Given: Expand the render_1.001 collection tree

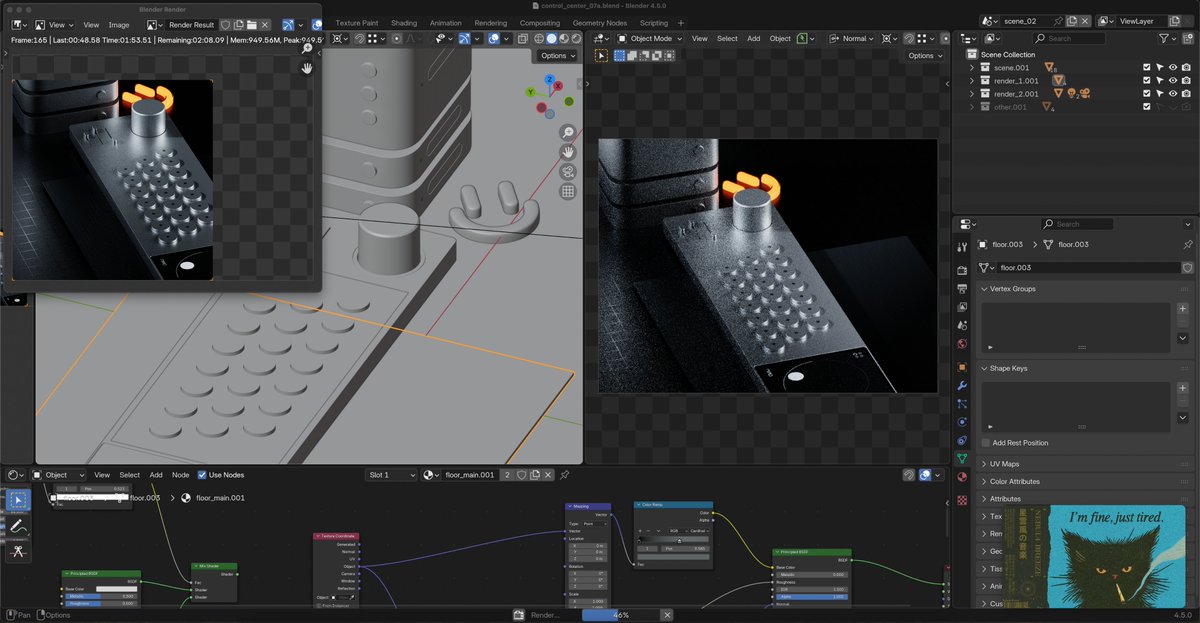Looking at the screenshot, I should pyautogui.click(x=971, y=81).
